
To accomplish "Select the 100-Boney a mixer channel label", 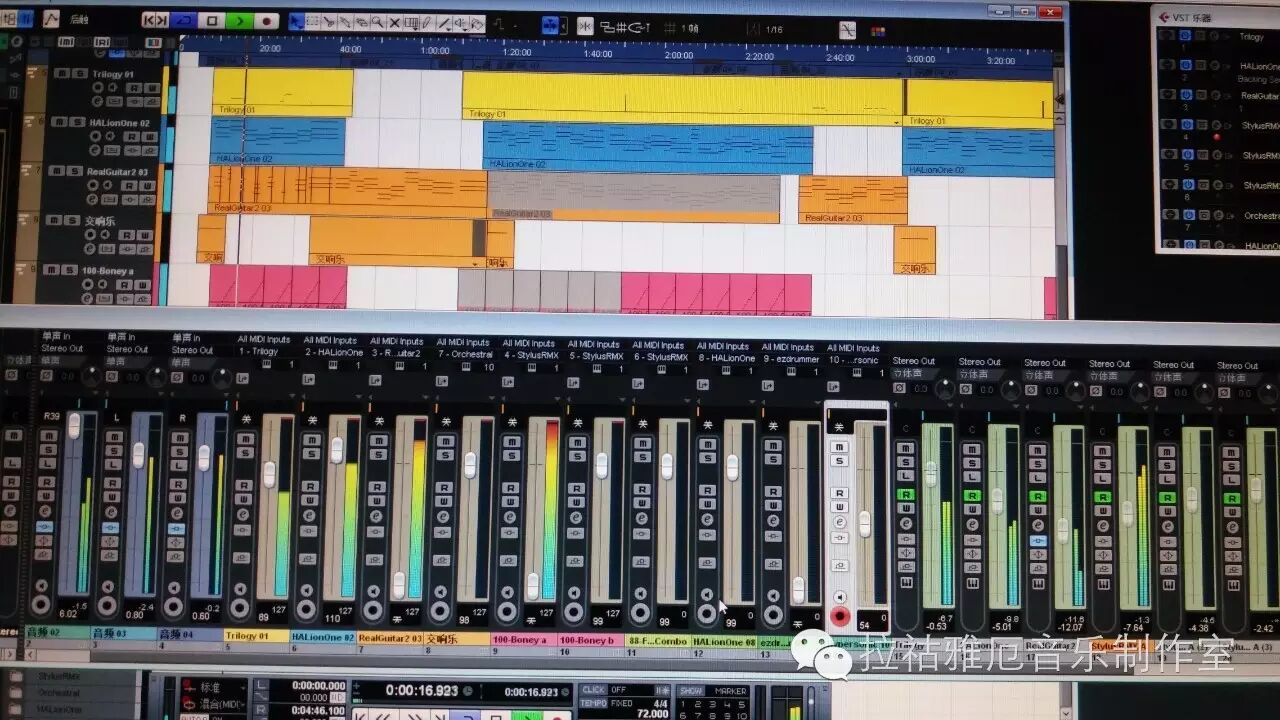I will tap(523, 638).
